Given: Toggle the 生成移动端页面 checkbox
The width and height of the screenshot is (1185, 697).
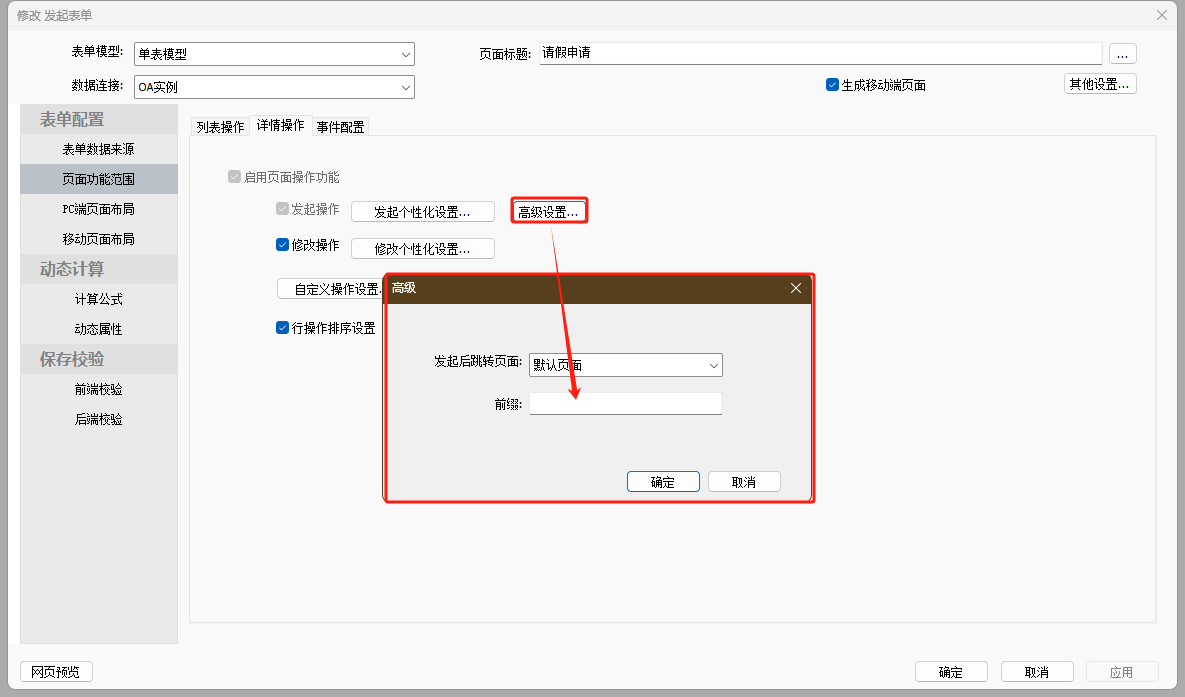Looking at the screenshot, I should (832, 85).
